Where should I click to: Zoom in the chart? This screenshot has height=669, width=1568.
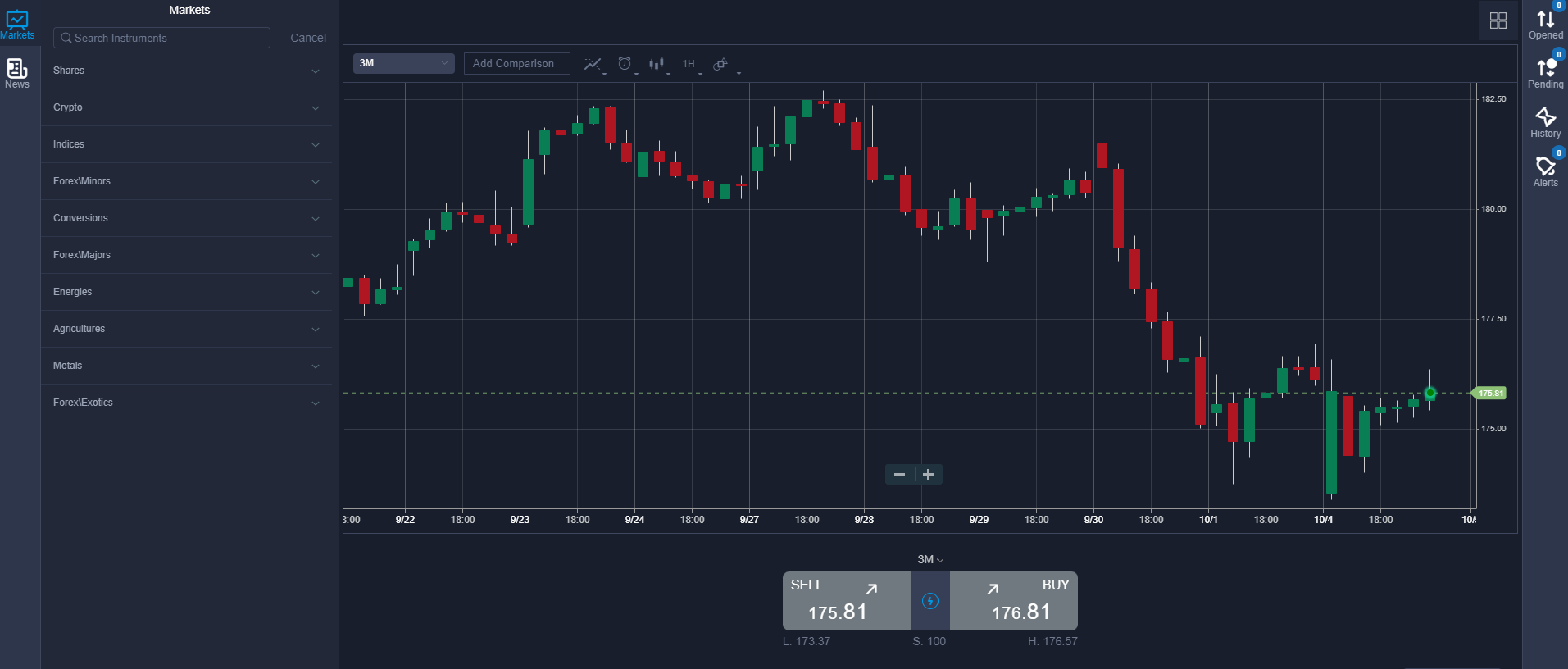tap(928, 474)
